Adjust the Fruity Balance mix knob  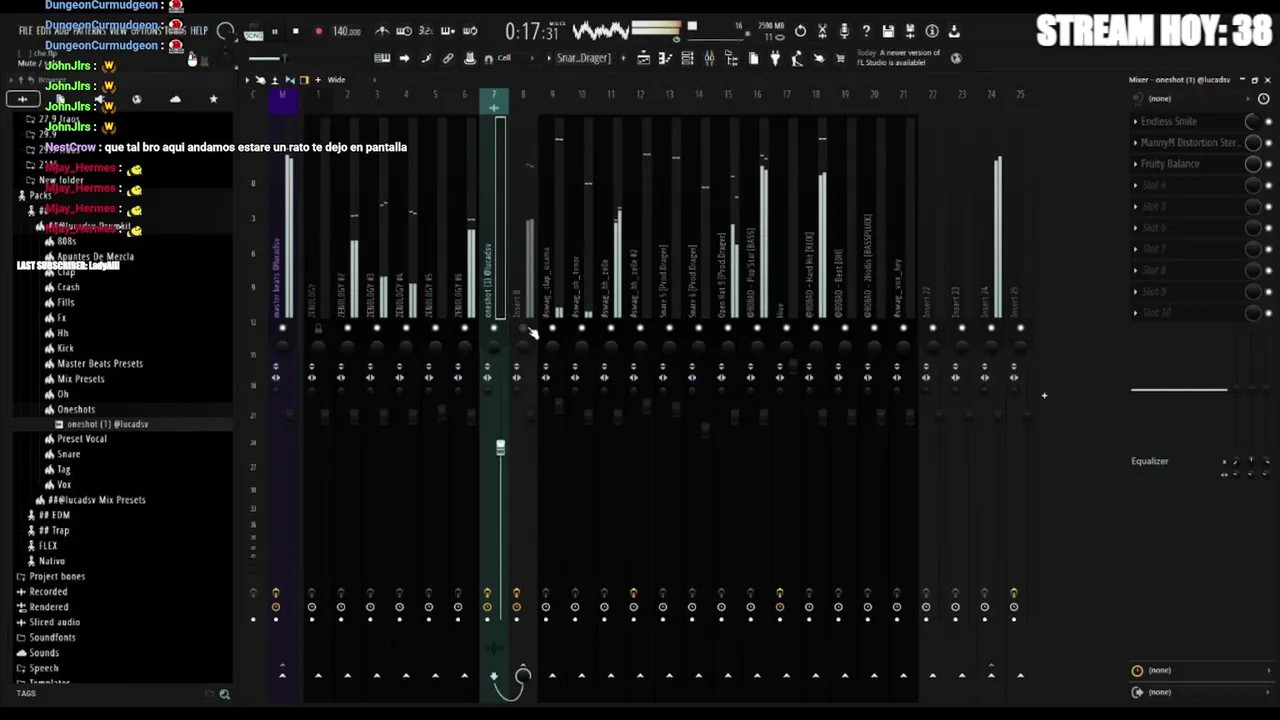click(x=1252, y=163)
